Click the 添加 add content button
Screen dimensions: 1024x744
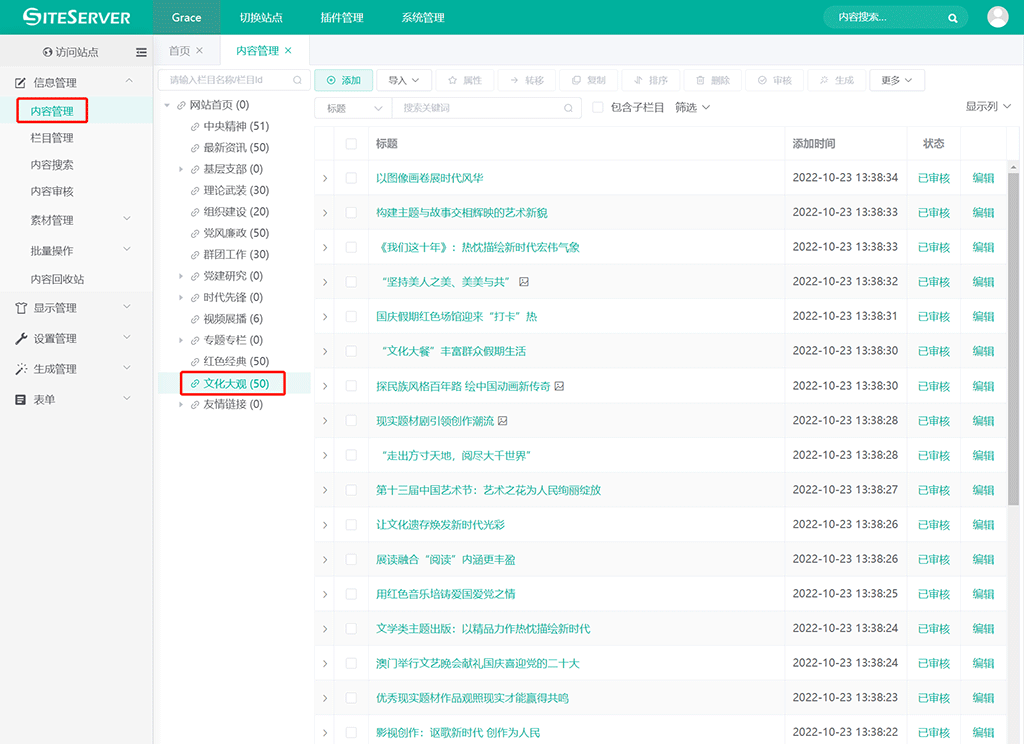(343, 80)
